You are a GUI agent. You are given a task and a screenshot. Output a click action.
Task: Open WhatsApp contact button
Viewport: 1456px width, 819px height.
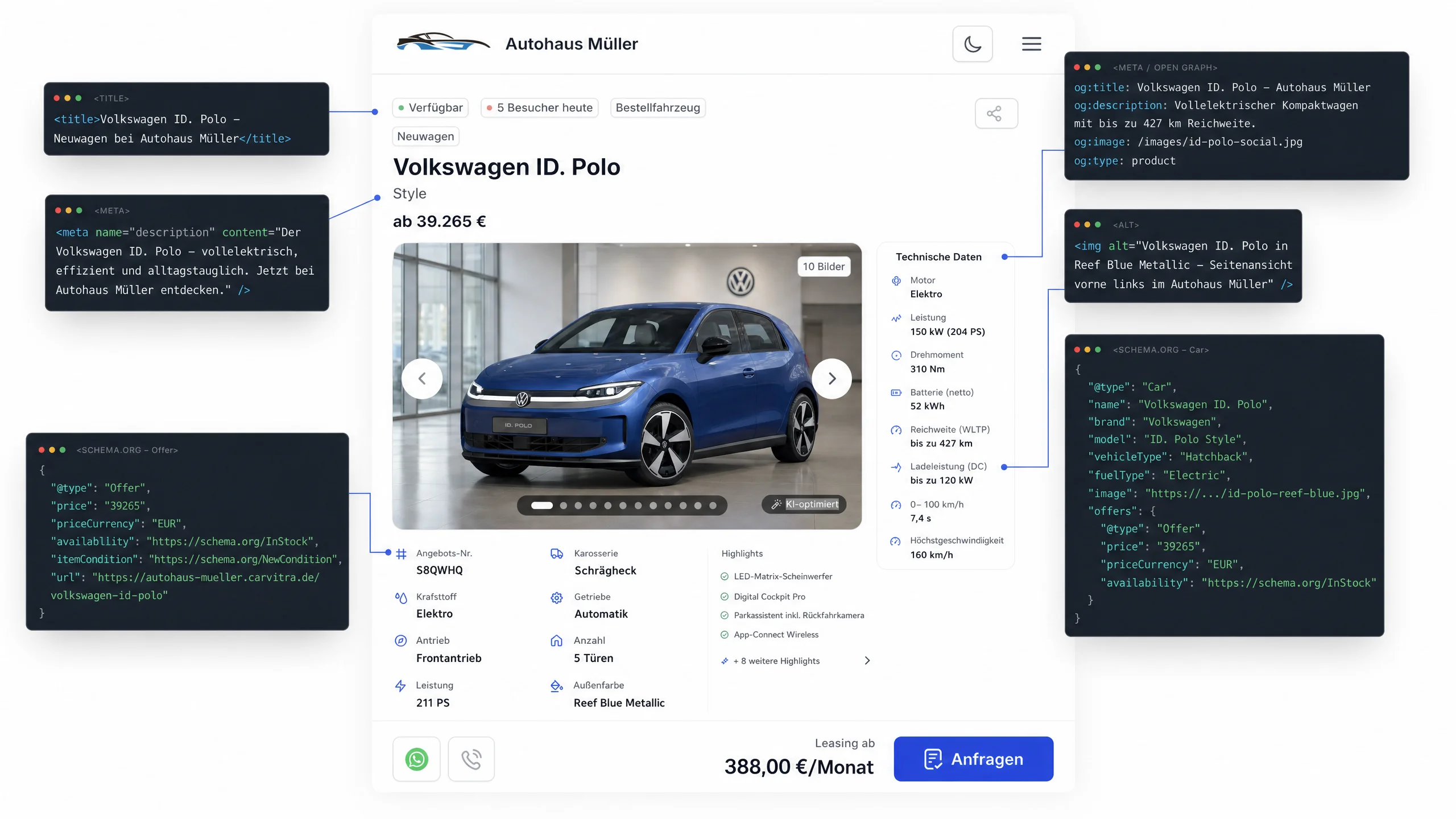coord(416,759)
